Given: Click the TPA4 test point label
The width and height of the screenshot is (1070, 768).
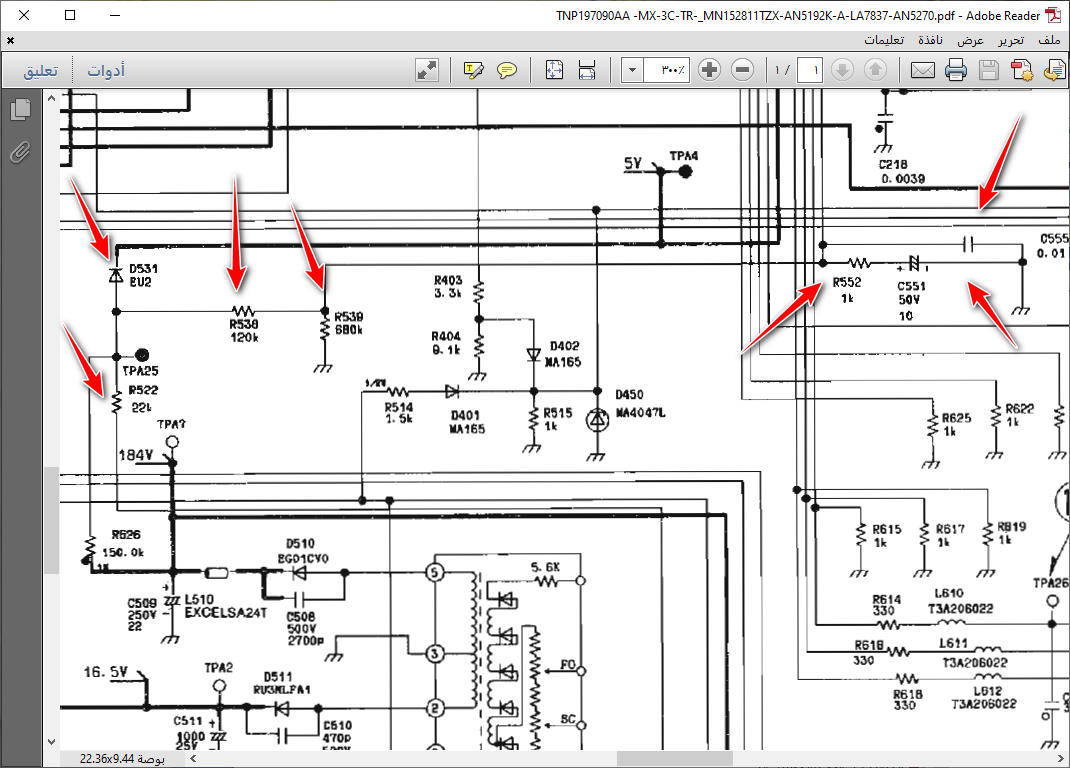Looking at the screenshot, I should [x=684, y=156].
